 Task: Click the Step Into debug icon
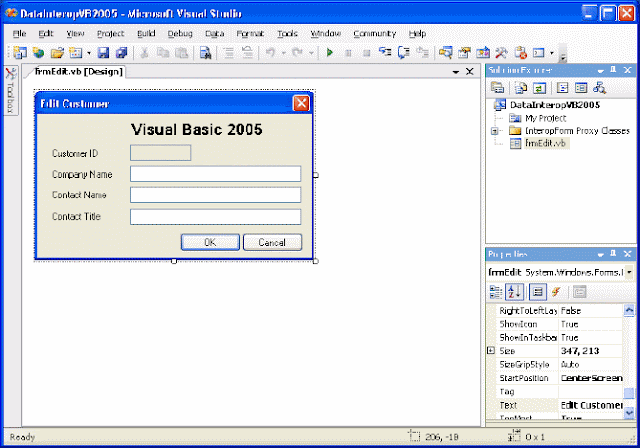tap(385, 52)
